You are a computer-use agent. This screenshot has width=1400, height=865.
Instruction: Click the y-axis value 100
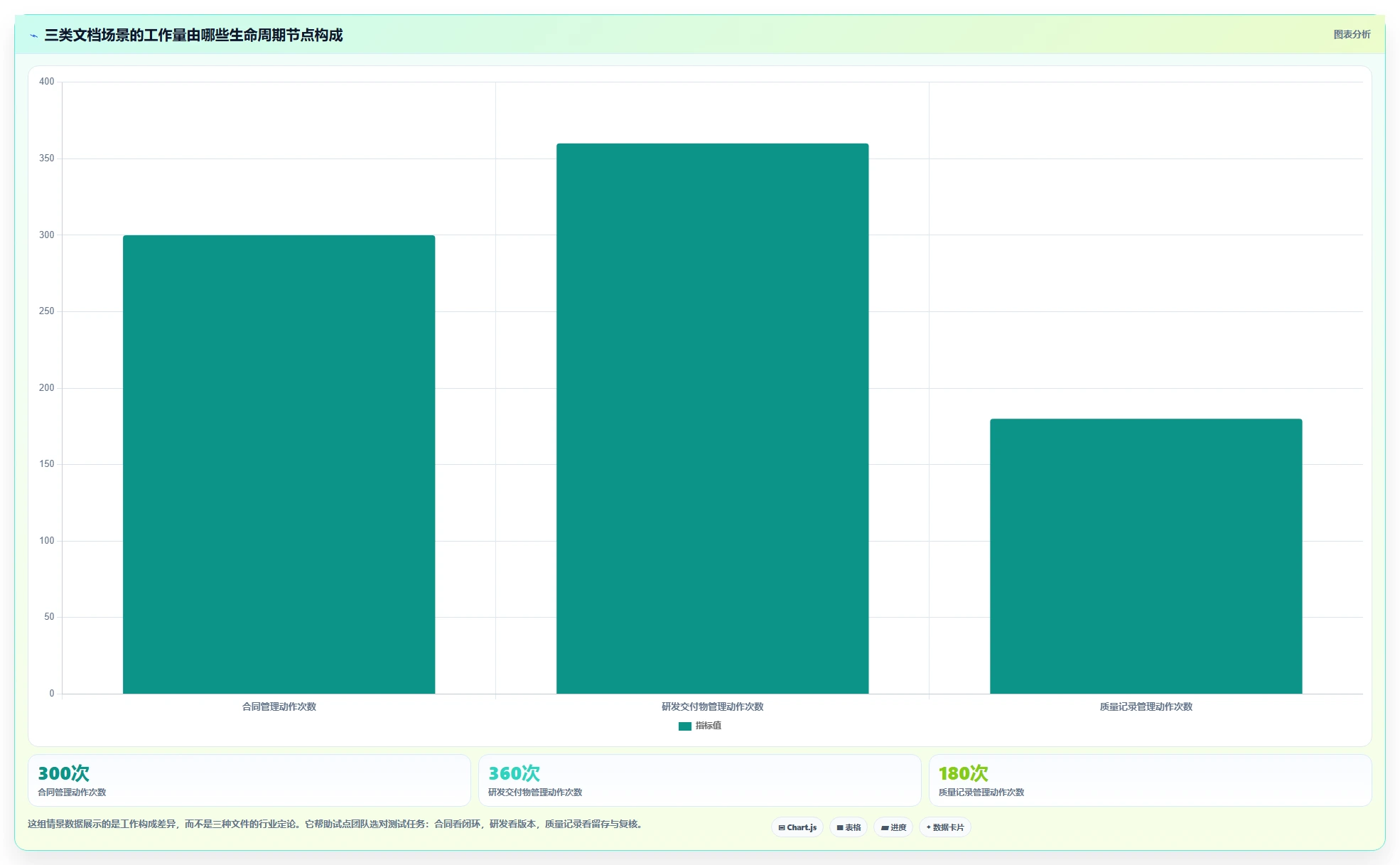[46, 541]
